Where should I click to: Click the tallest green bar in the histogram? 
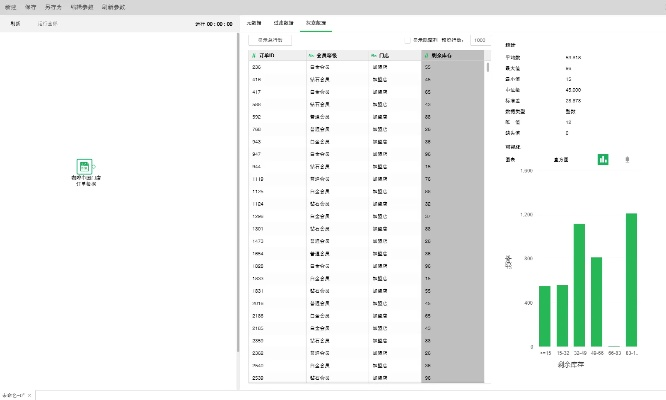pyautogui.click(x=631, y=279)
